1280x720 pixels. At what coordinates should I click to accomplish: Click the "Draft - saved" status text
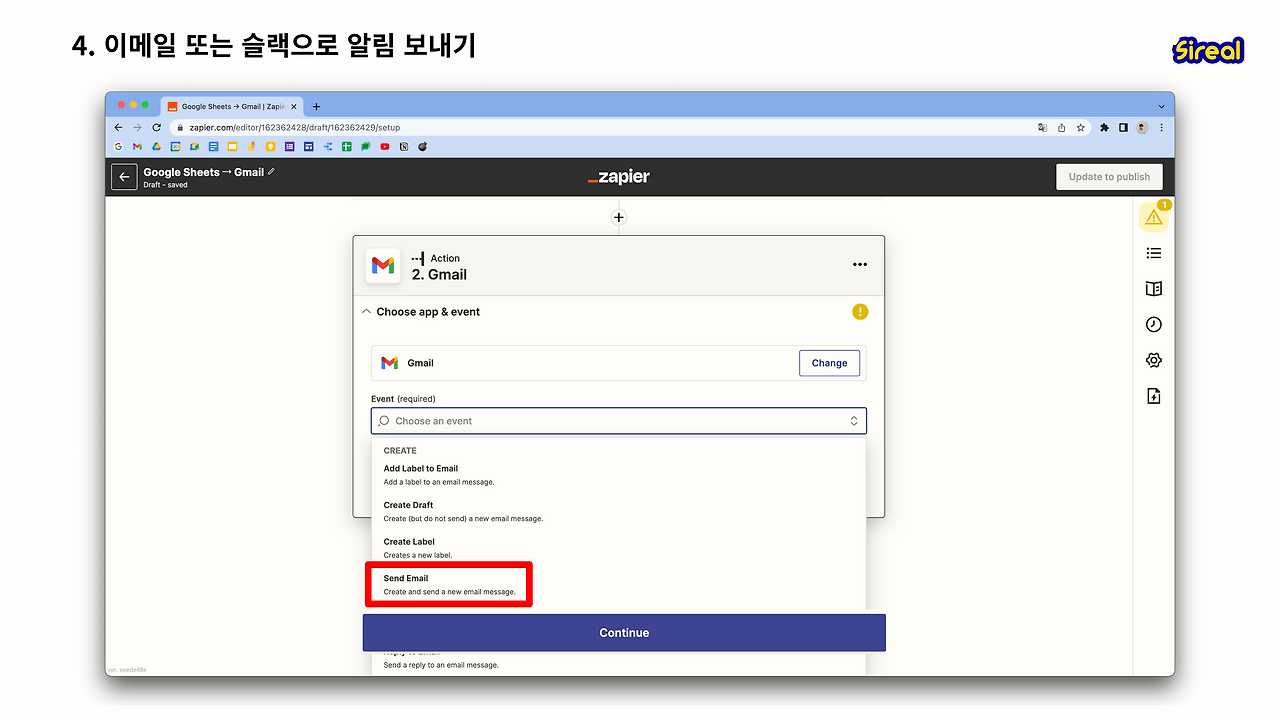point(165,185)
